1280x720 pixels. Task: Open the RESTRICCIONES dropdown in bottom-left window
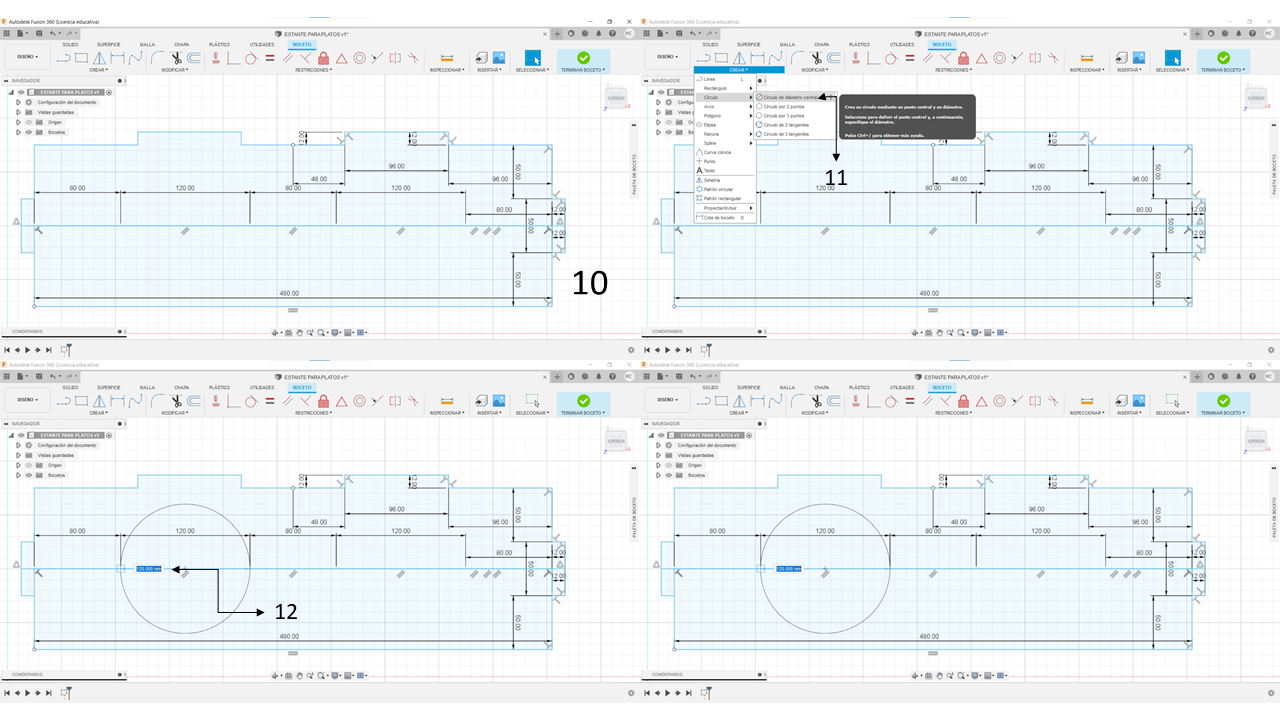click(x=314, y=413)
